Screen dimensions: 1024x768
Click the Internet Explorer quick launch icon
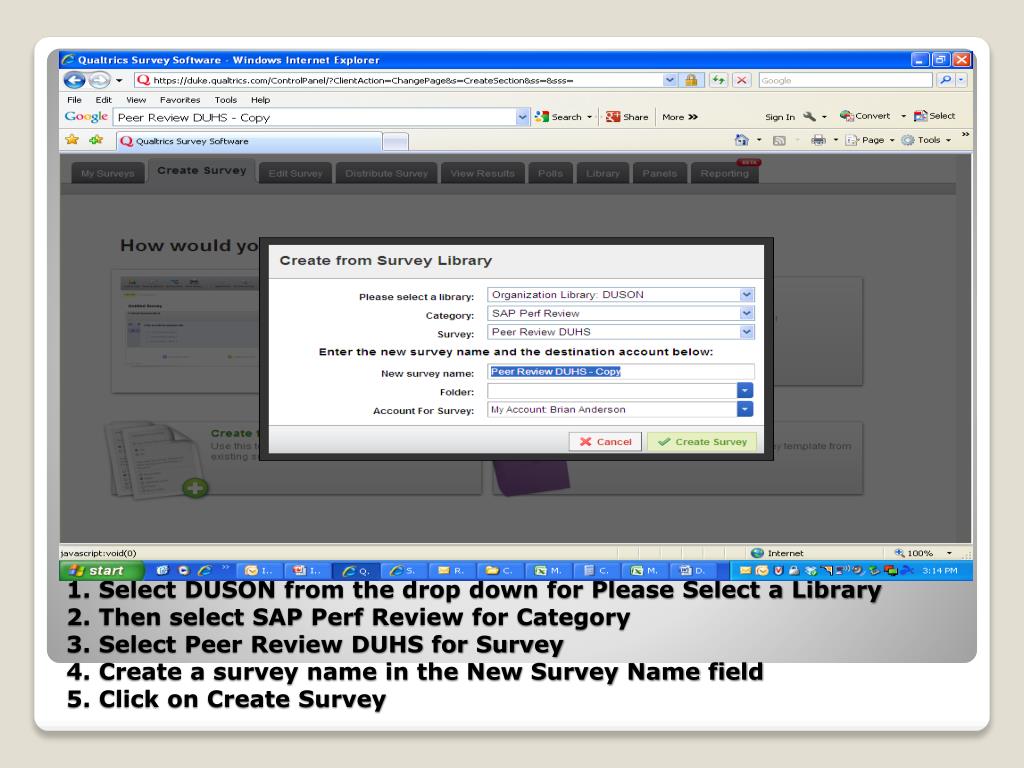click(x=205, y=570)
